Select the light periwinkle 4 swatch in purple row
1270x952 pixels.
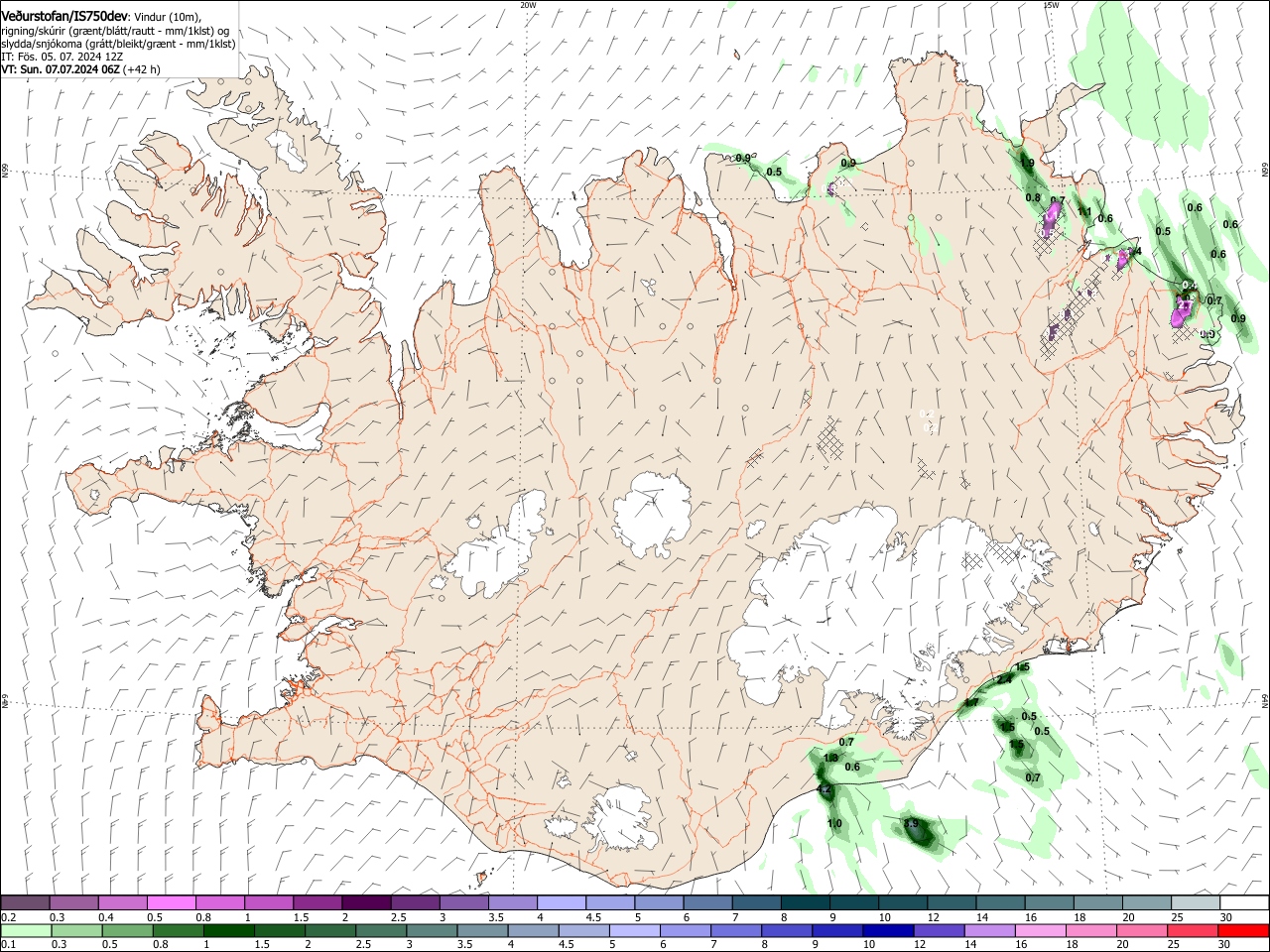point(562,902)
